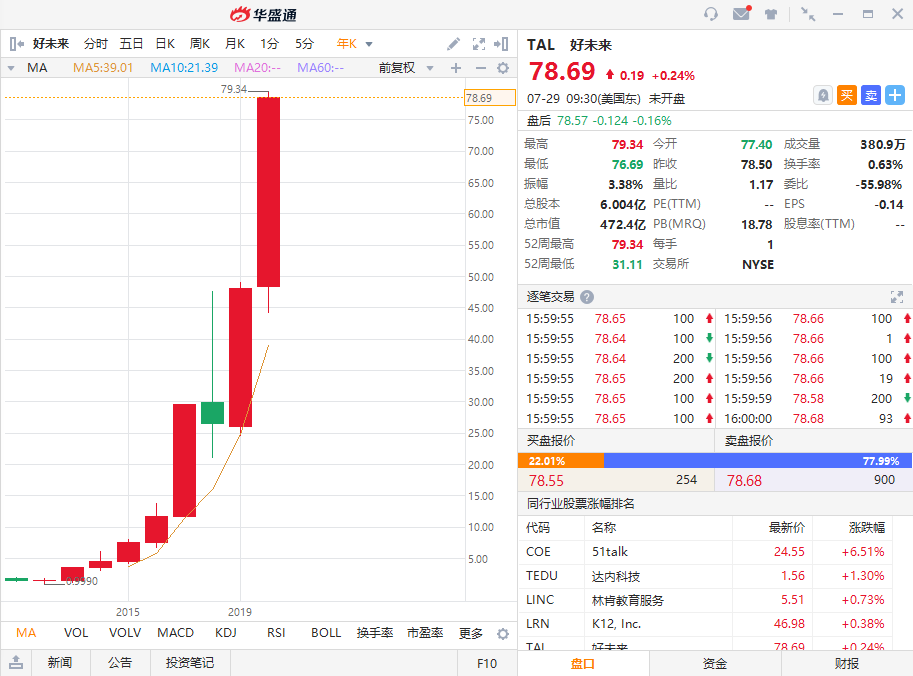The width and height of the screenshot is (913, 676).
Task: Add TAL to watchlist plus icon
Action: (895, 95)
